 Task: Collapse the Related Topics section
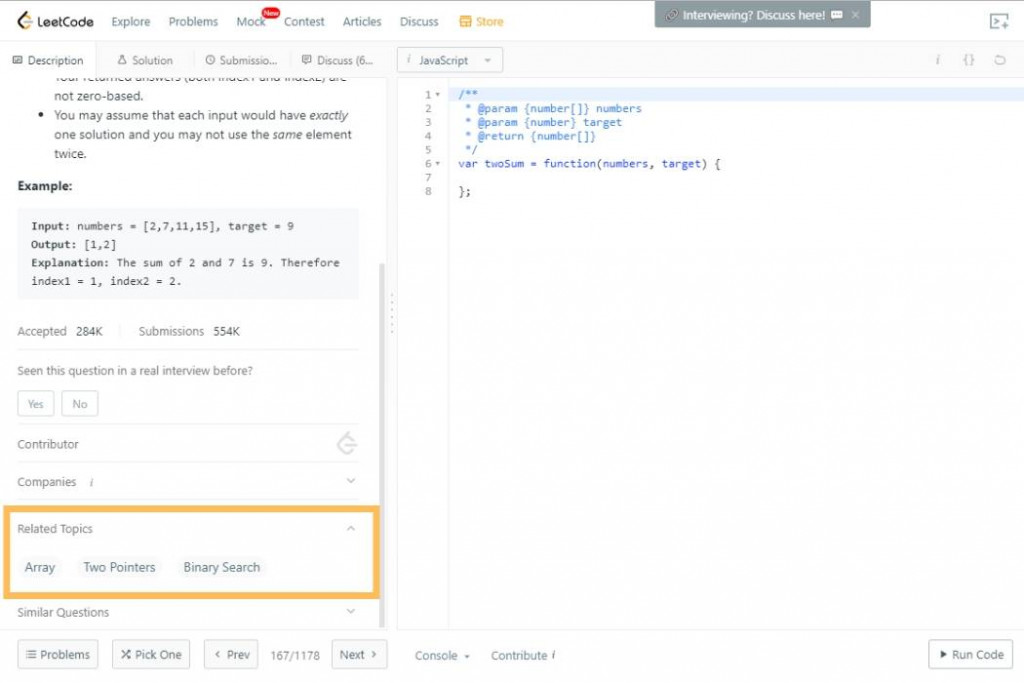[x=351, y=528]
